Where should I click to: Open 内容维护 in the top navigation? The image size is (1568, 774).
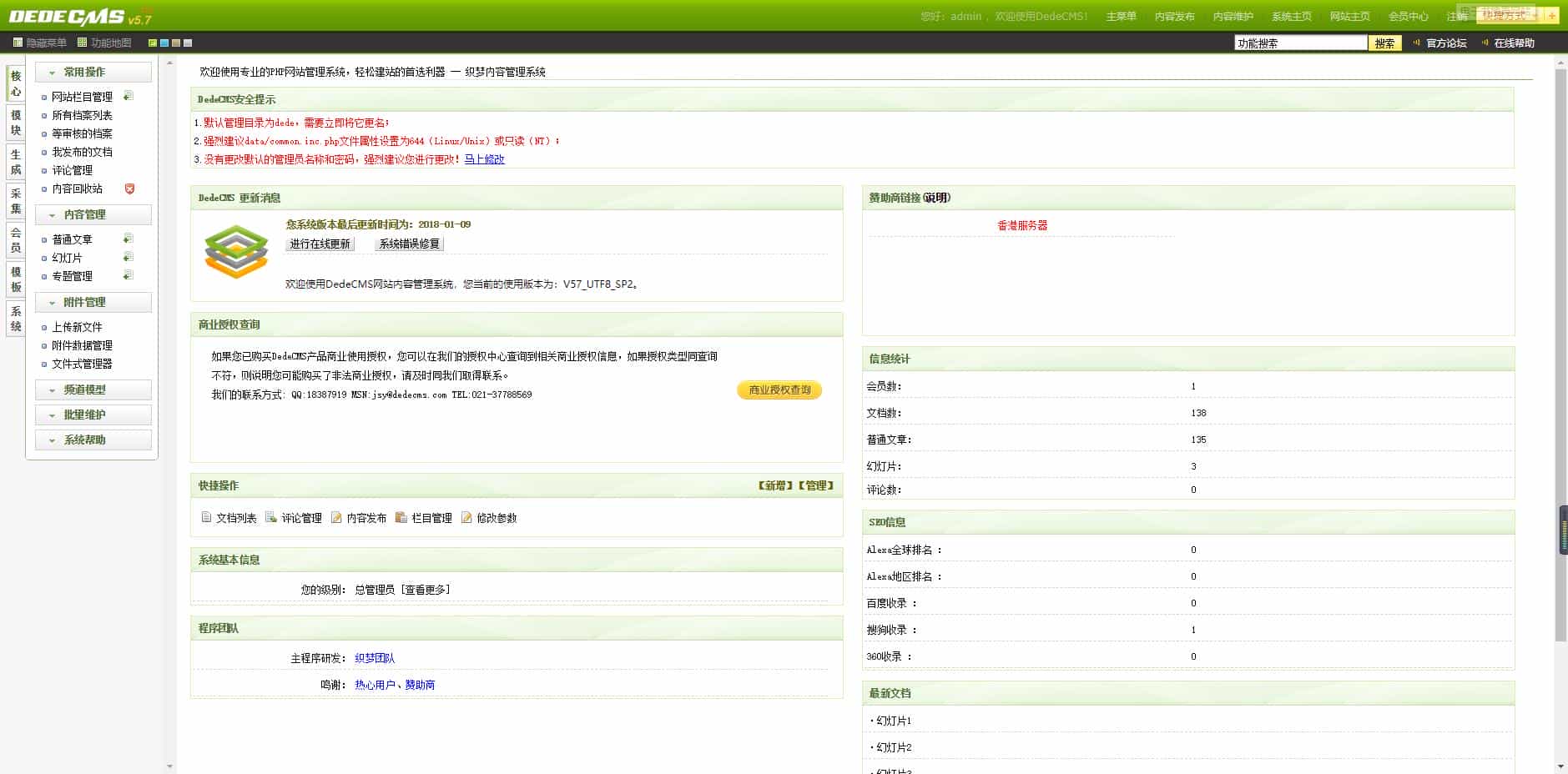click(1233, 16)
